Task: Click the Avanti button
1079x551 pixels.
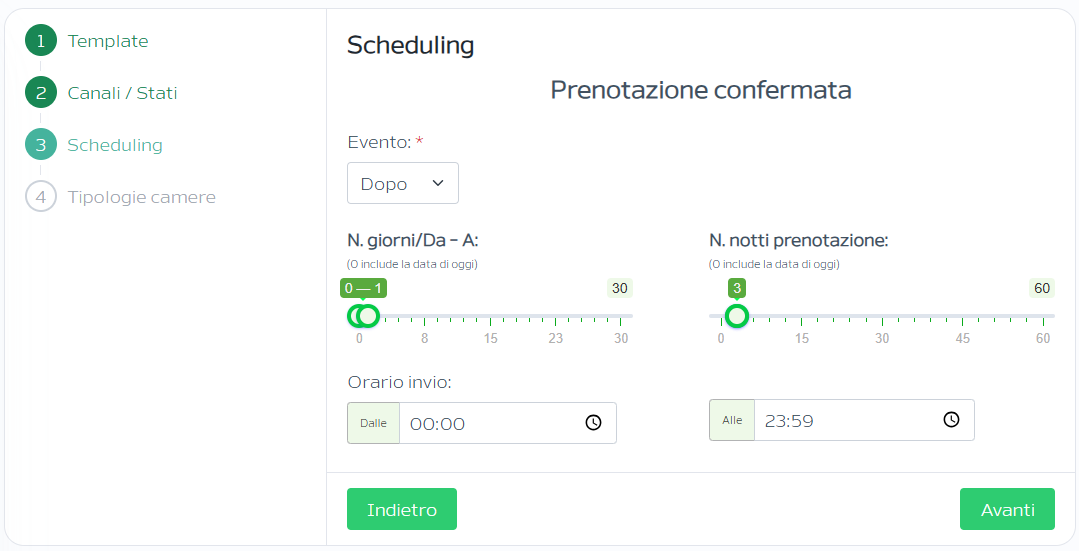Action: click(x=1007, y=509)
